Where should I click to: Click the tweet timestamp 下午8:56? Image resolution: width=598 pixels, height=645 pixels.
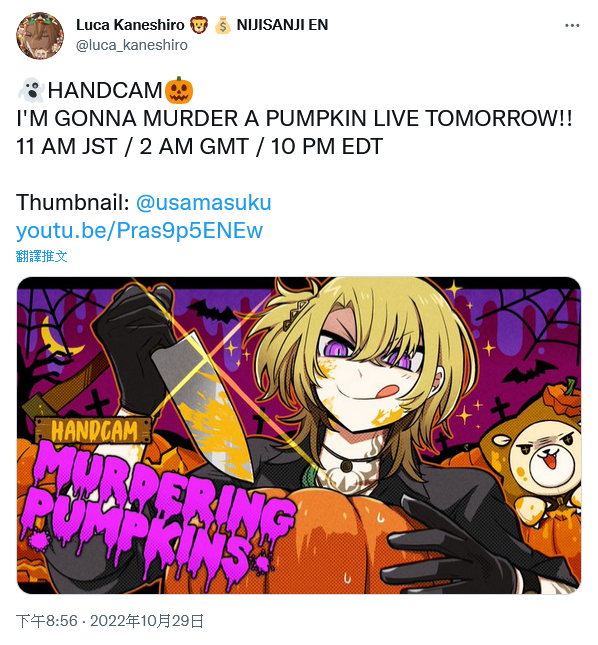47,621
